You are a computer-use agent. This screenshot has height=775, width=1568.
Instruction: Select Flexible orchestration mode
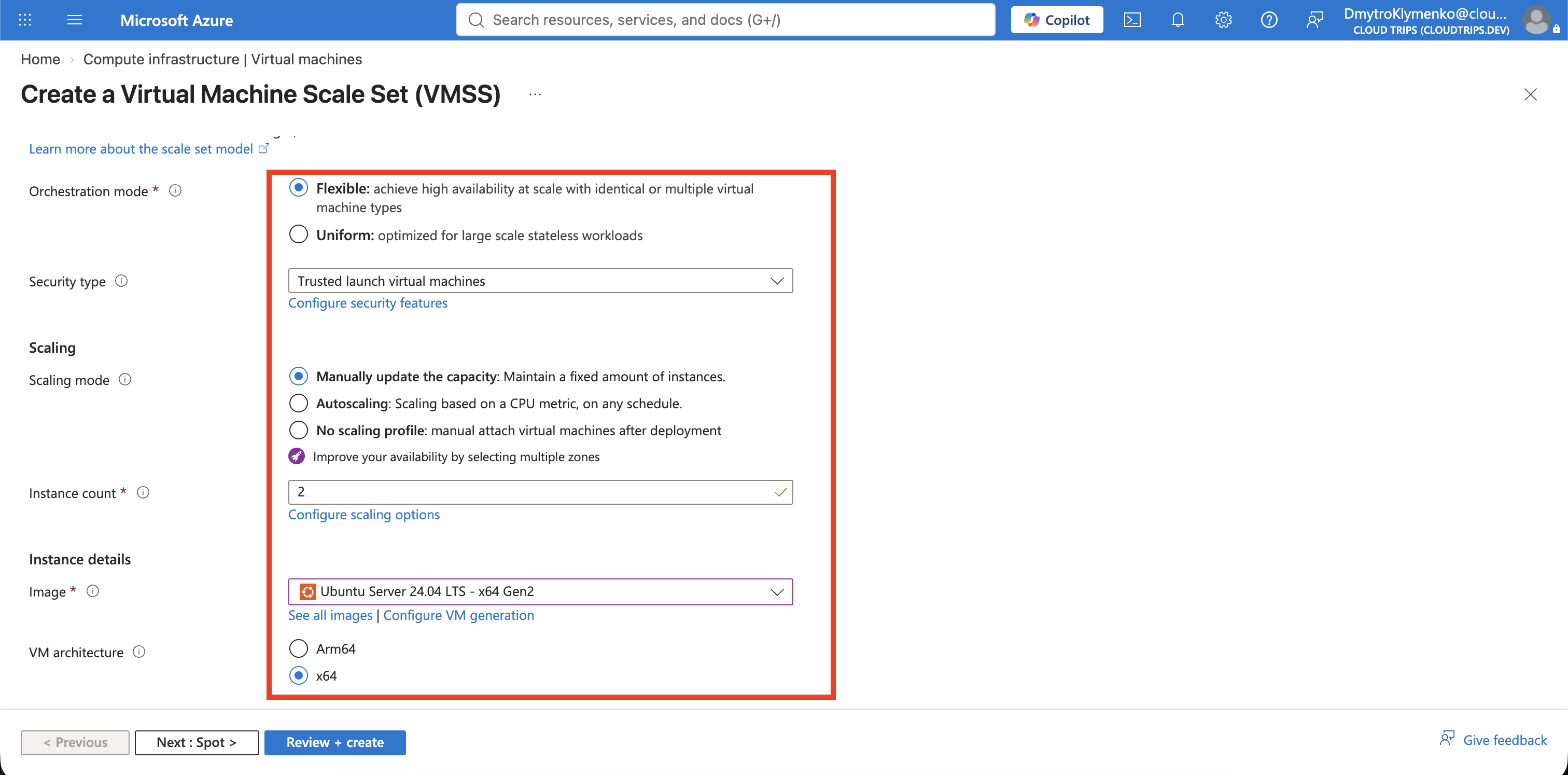click(298, 187)
